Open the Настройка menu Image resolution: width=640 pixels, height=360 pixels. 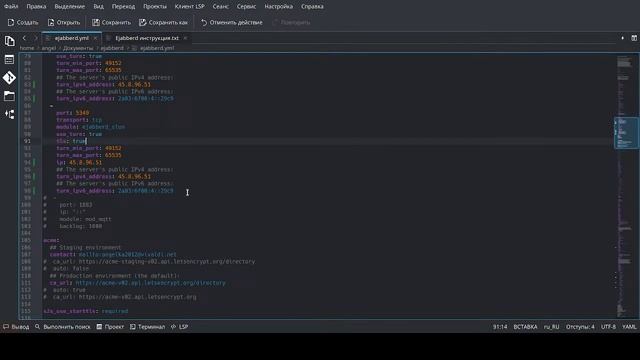(278, 7)
